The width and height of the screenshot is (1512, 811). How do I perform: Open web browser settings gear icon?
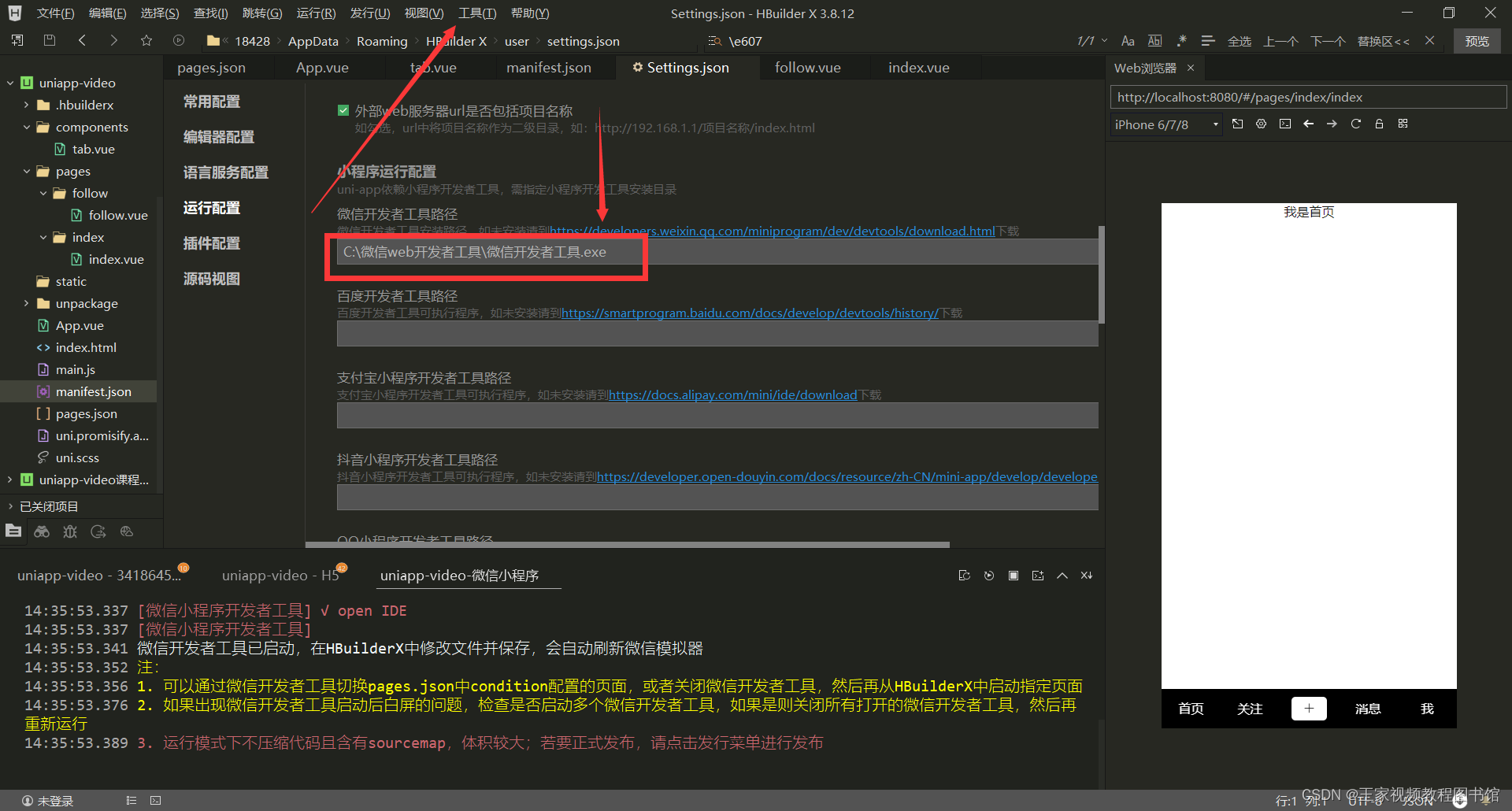click(x=1262, y=124)
